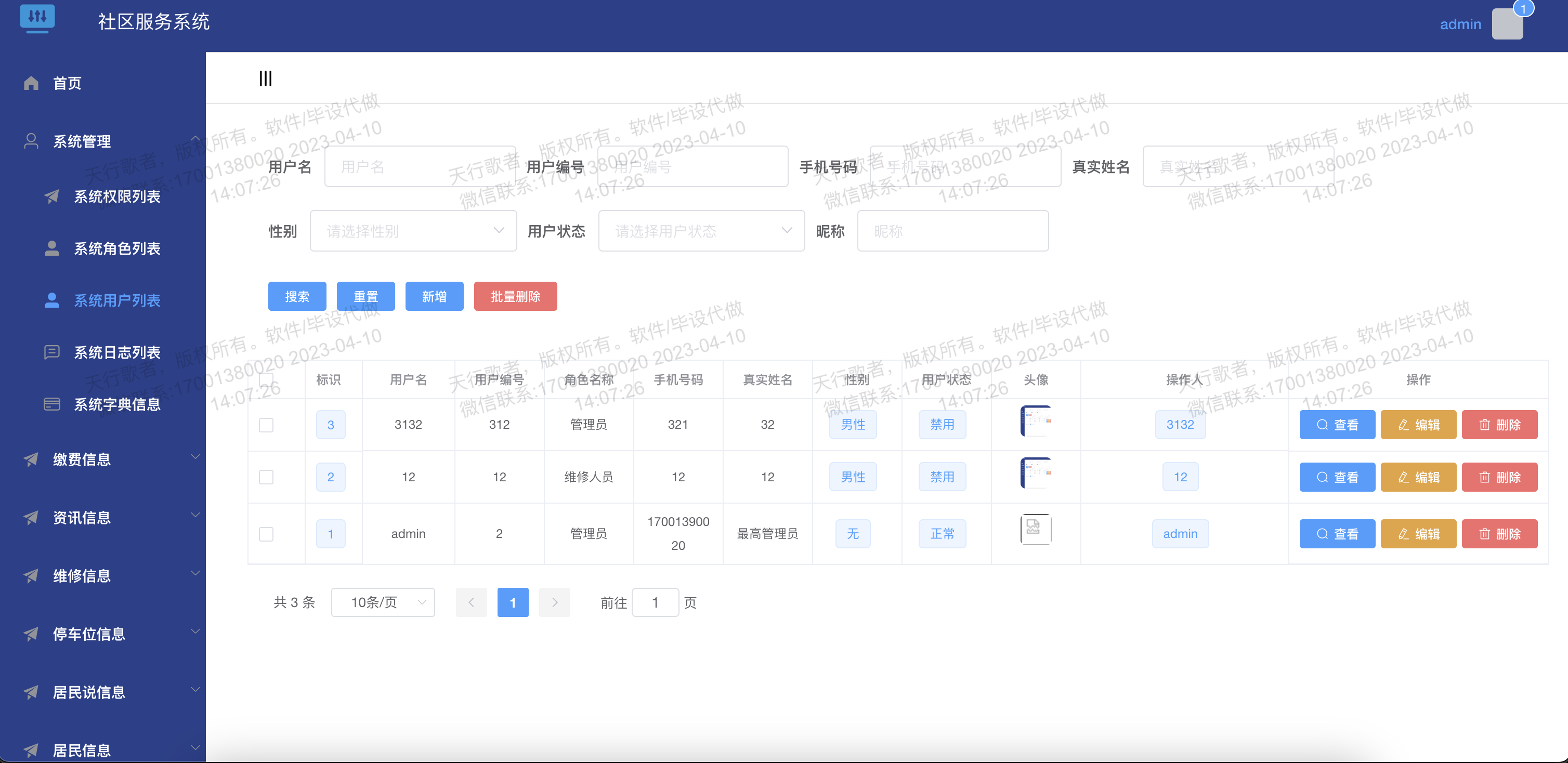Click the admin avatar in the top-right corner
Screen dimensions: 1568x763
coord(1507,24)
